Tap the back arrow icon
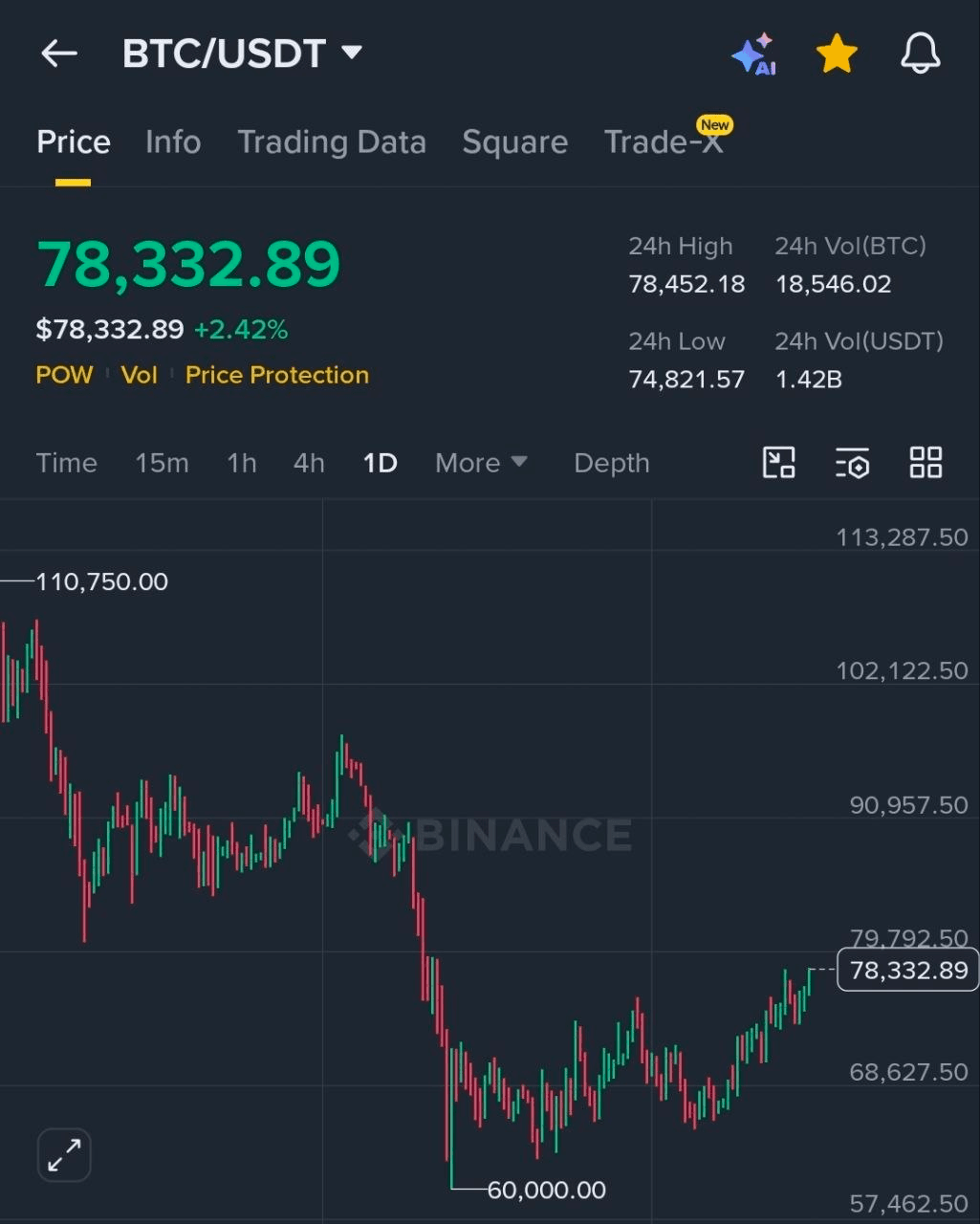The width and height of the screenshot is (980, 1224). pos(59,54)
